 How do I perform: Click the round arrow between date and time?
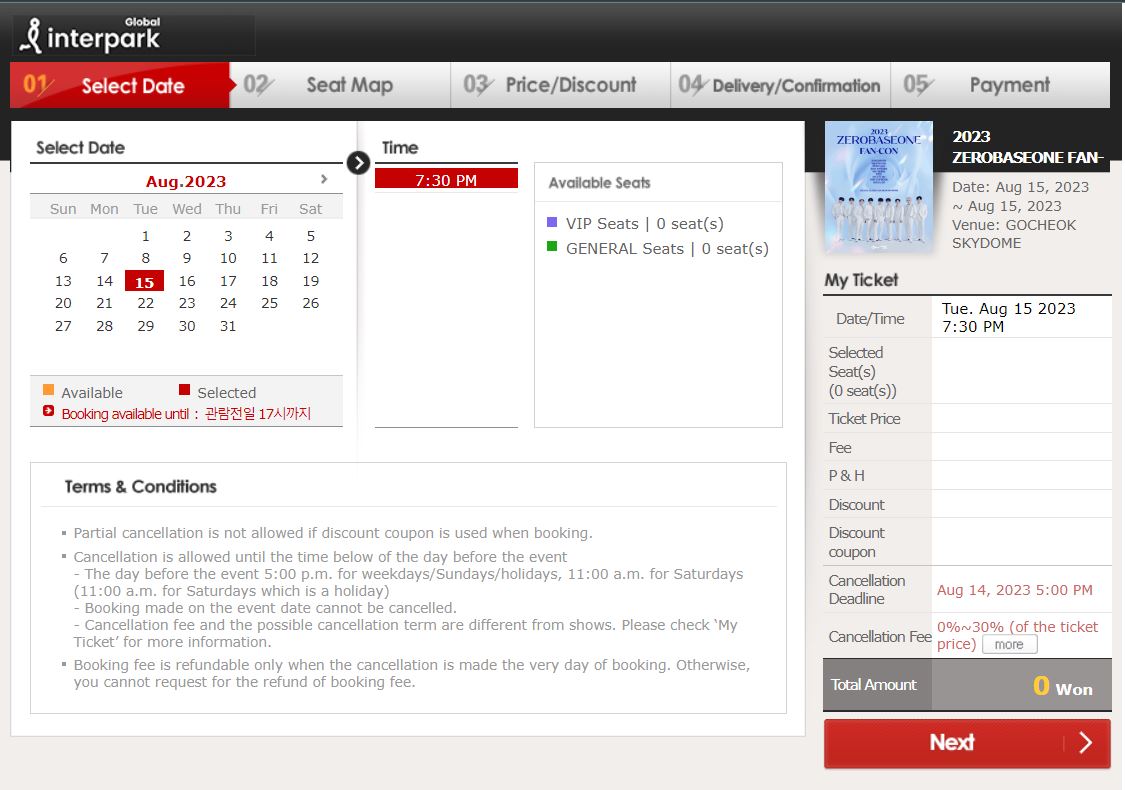click(358, 163)
